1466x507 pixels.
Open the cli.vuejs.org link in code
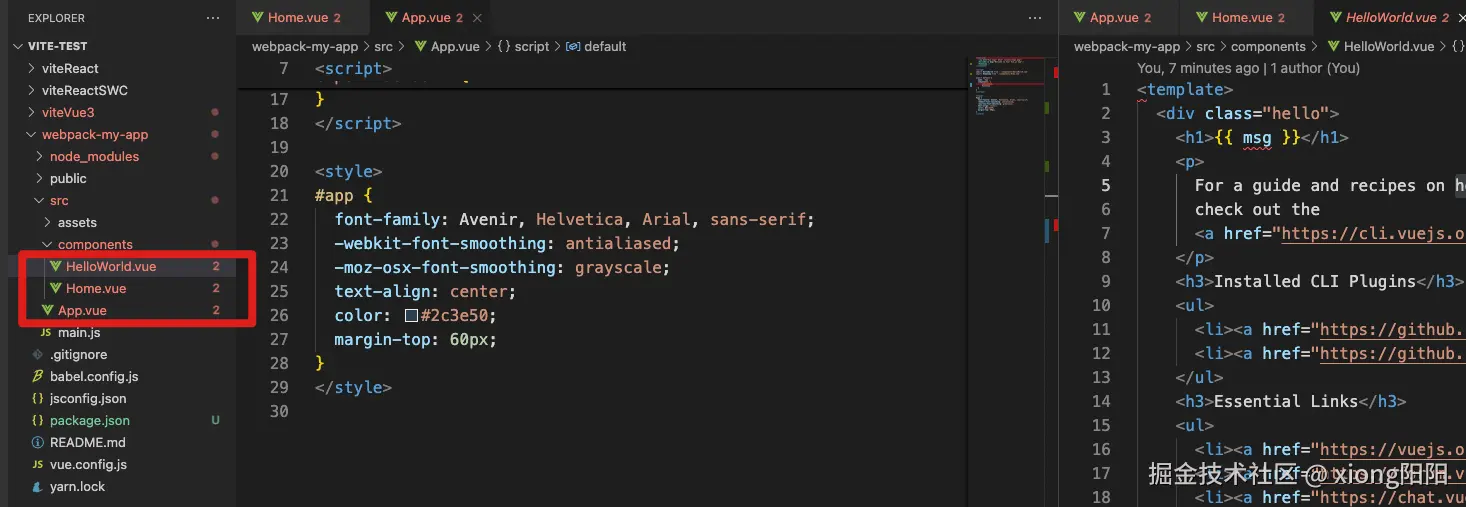1372,234
